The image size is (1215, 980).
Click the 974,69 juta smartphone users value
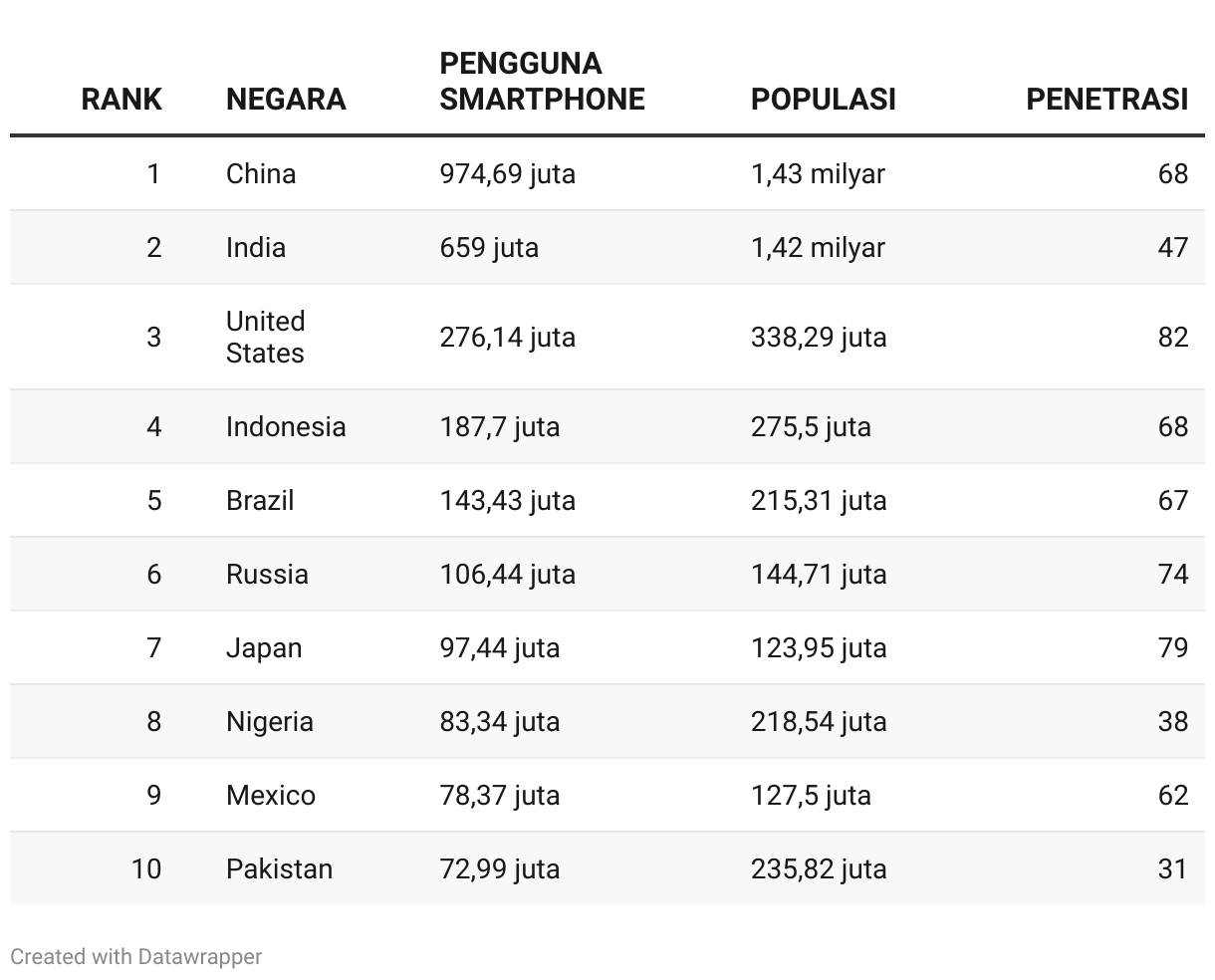pos(508,173)
